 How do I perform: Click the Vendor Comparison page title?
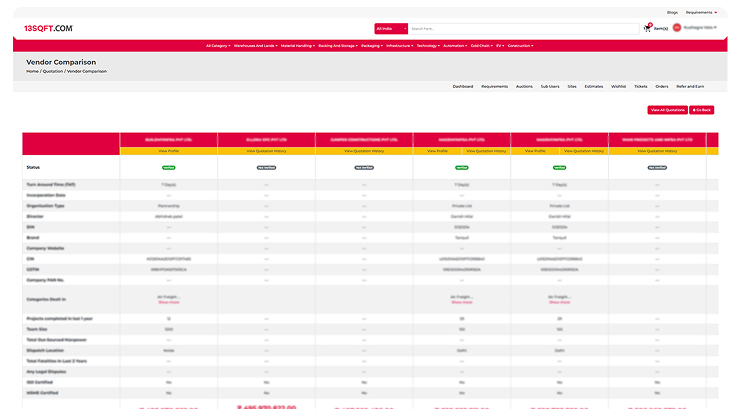coord(61,62)
